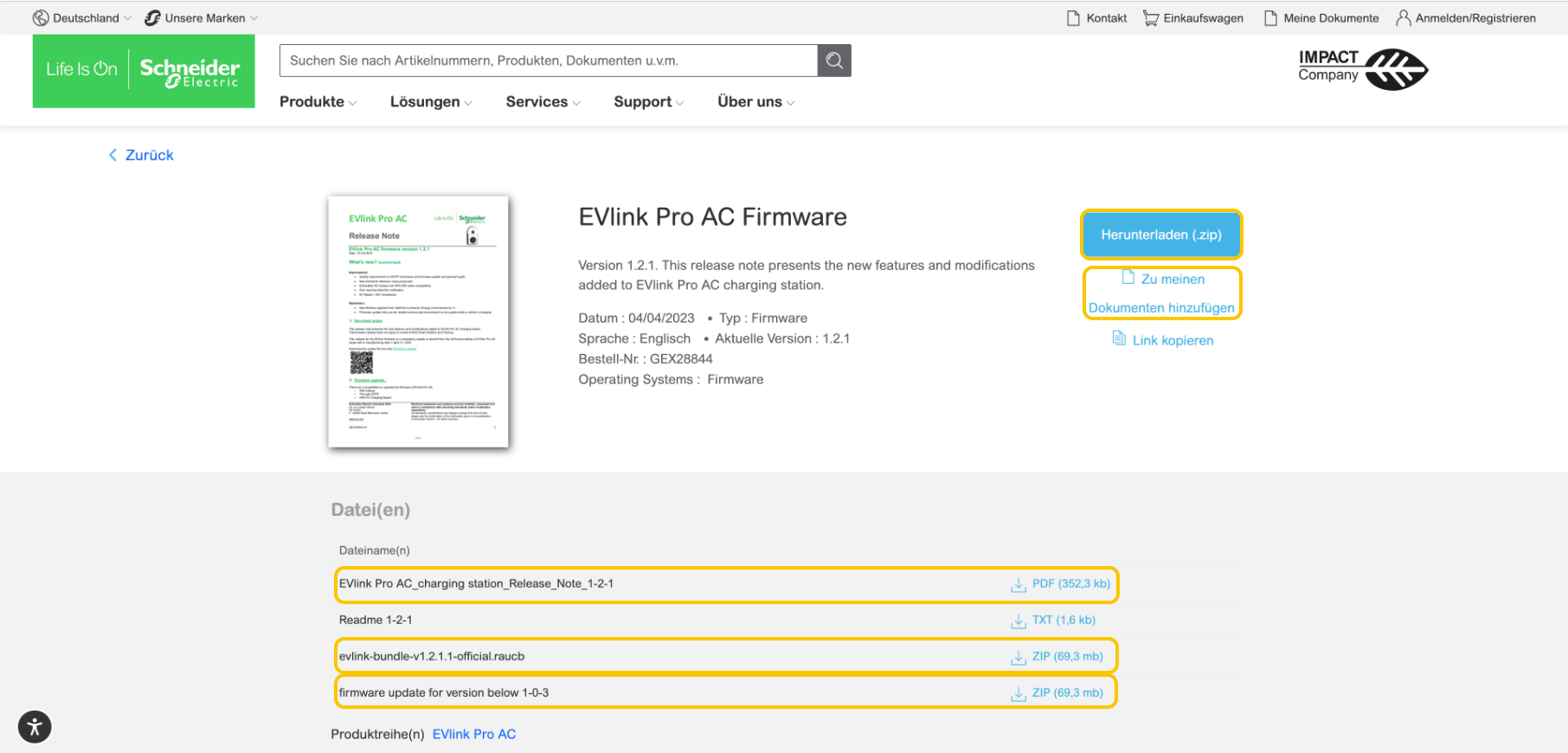This screenshot has width=1568, height=753.
Task: Go back via the Zurück link
Action: (149, 155)
